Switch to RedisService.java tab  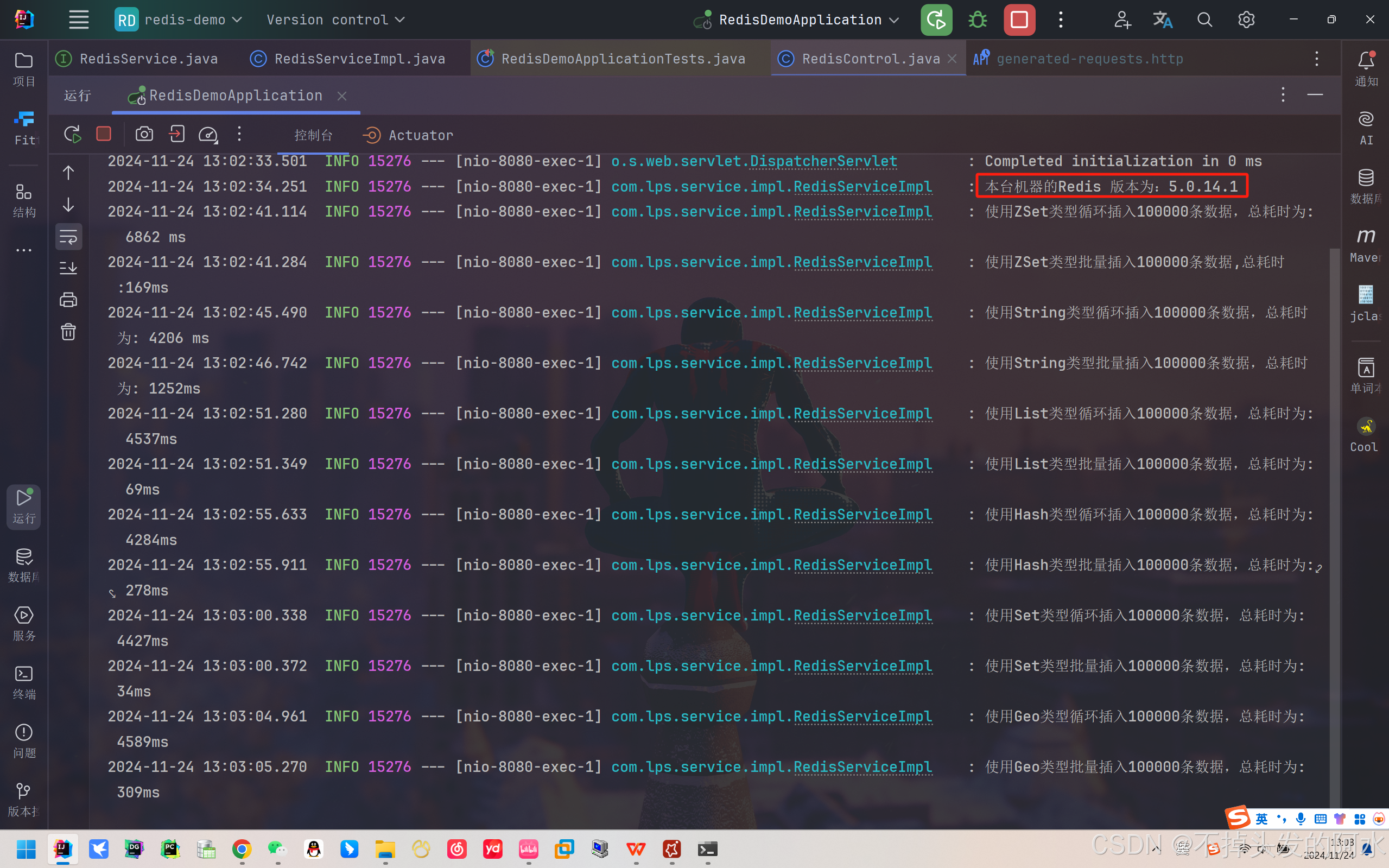[138, 59]
